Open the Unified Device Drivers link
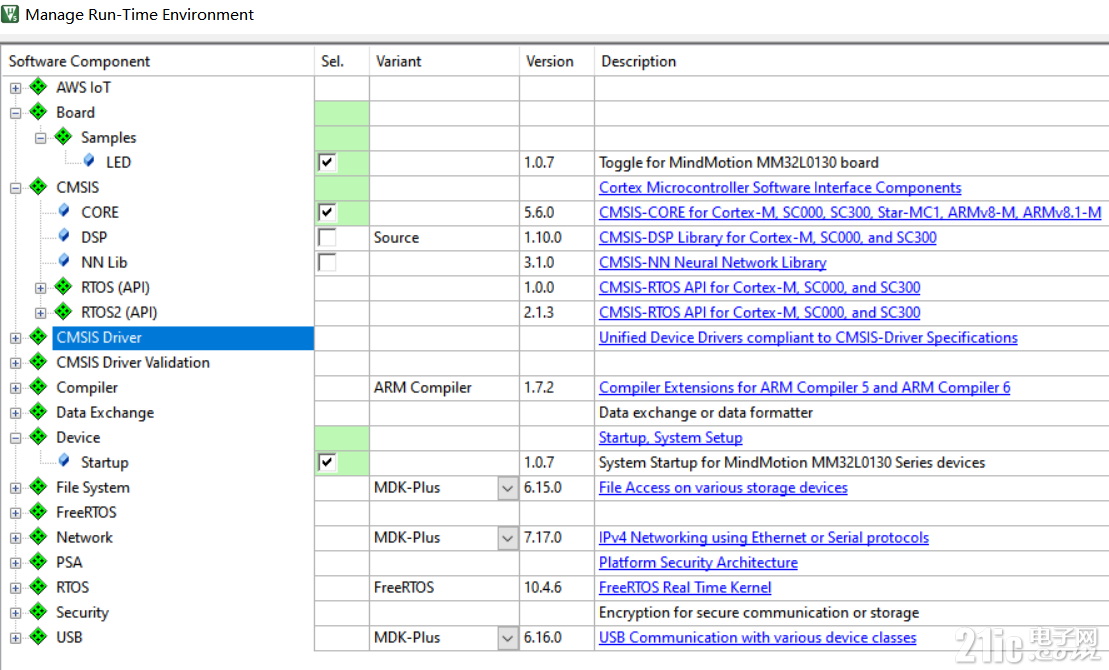Screen dimensions: 1109x670 click(808, 337)
